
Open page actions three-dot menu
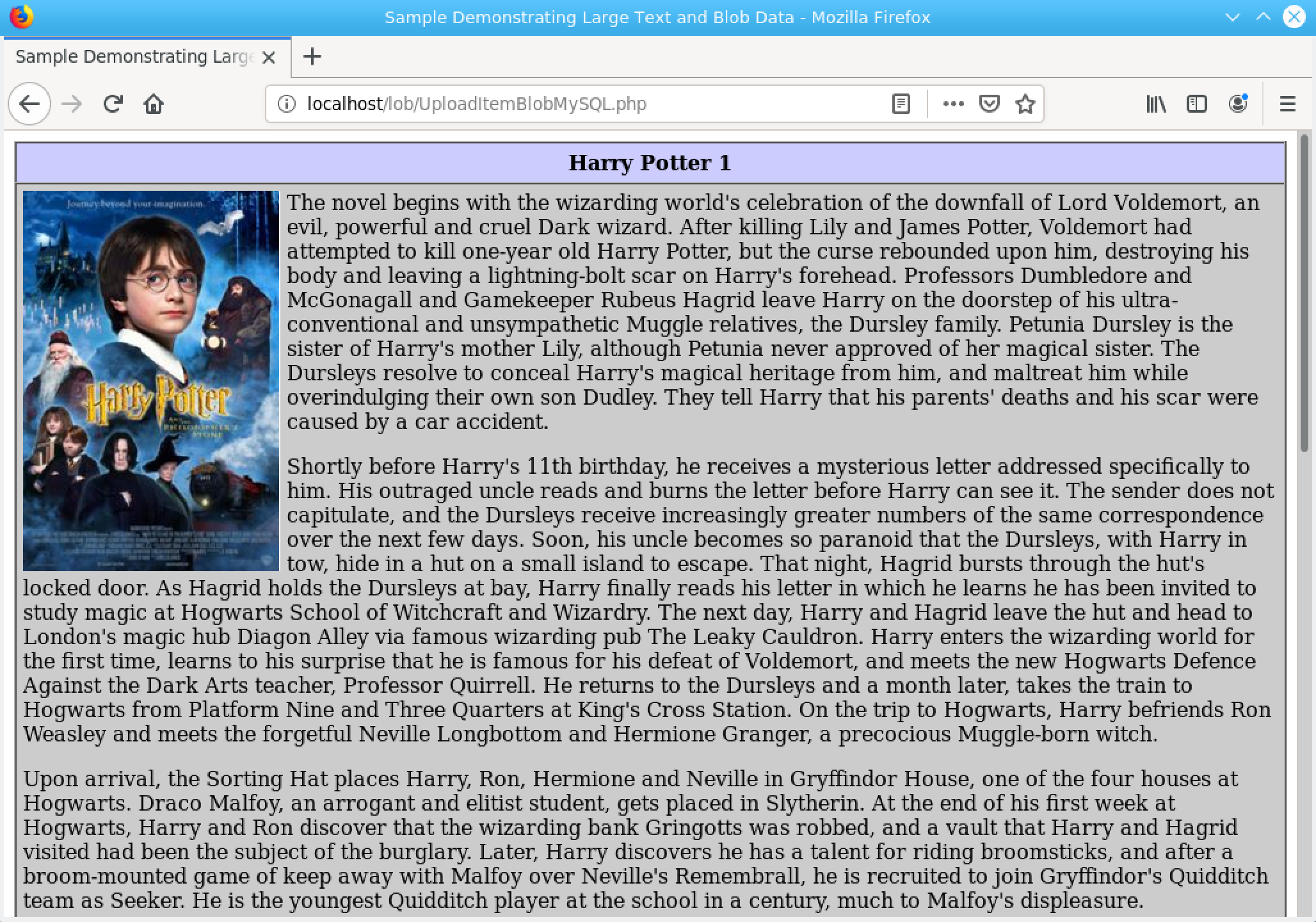pos(953,104)
